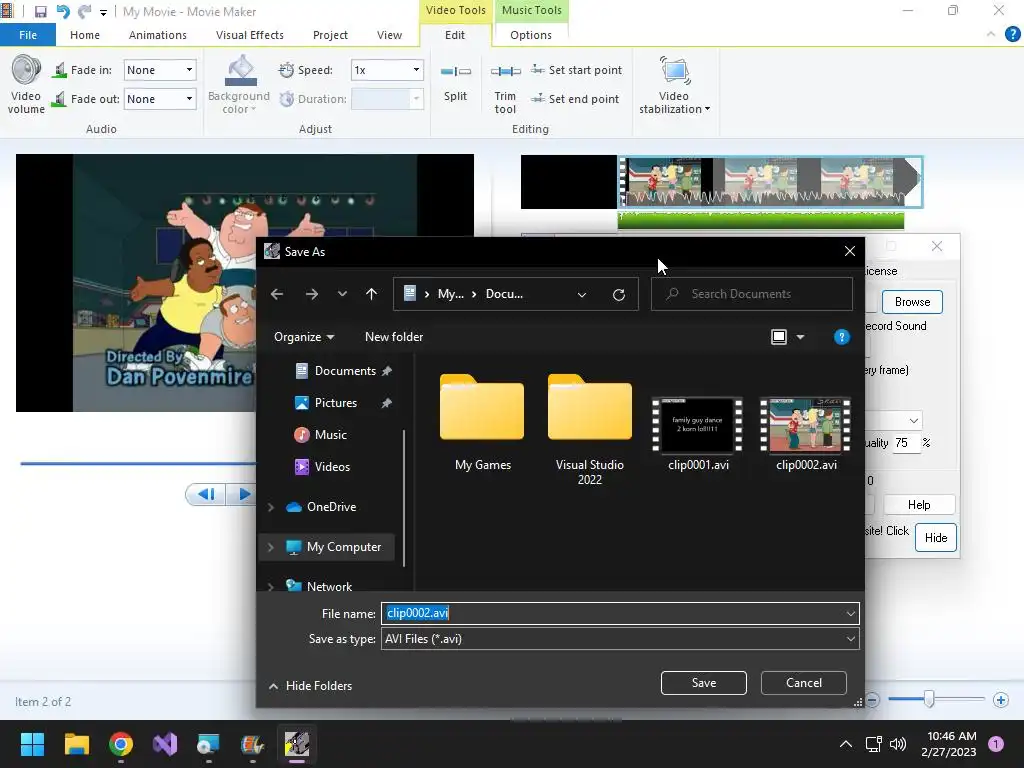Select Music in navigation pane

(330, 435)
